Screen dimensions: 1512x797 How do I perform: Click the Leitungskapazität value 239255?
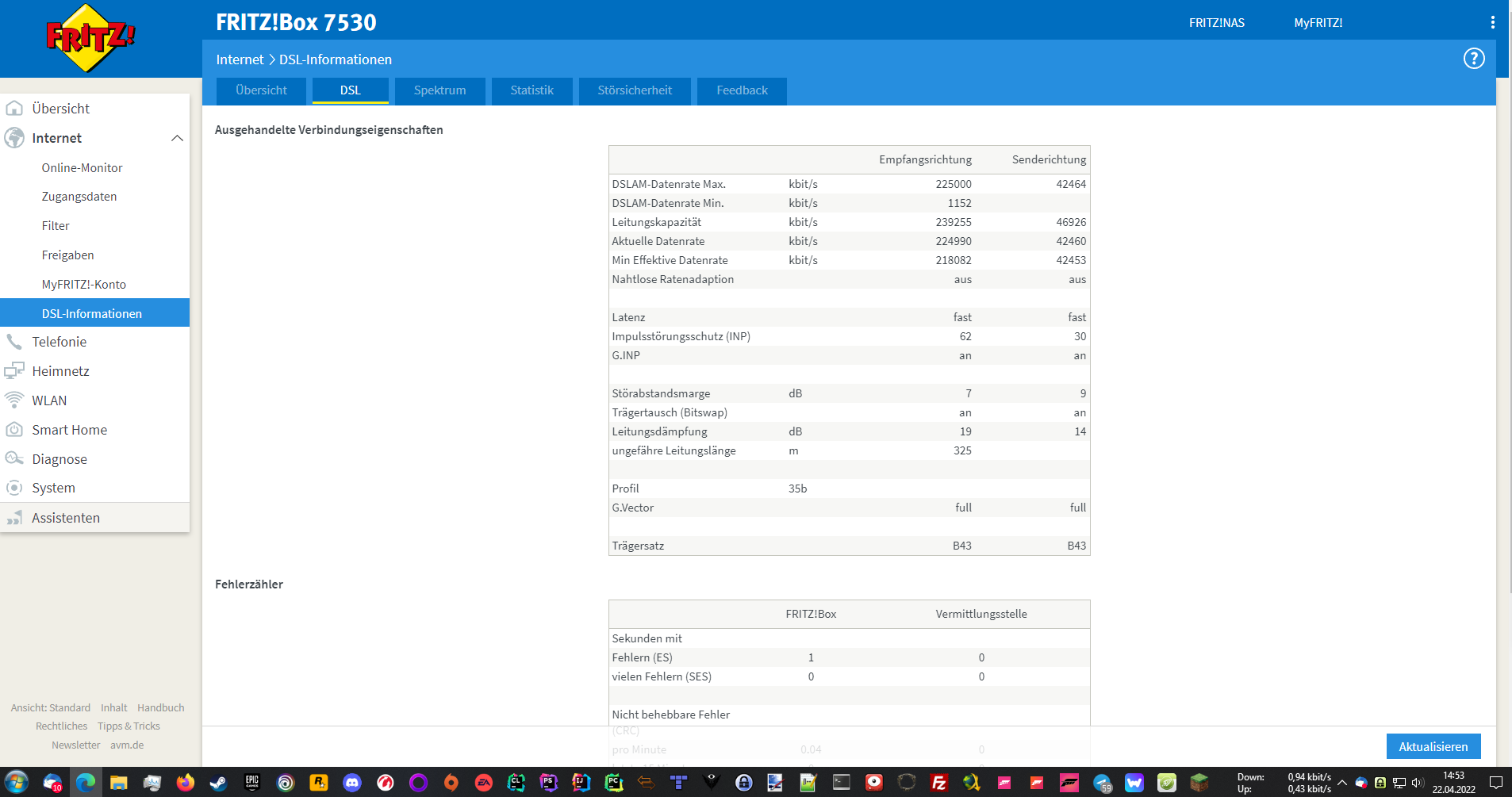954,222
